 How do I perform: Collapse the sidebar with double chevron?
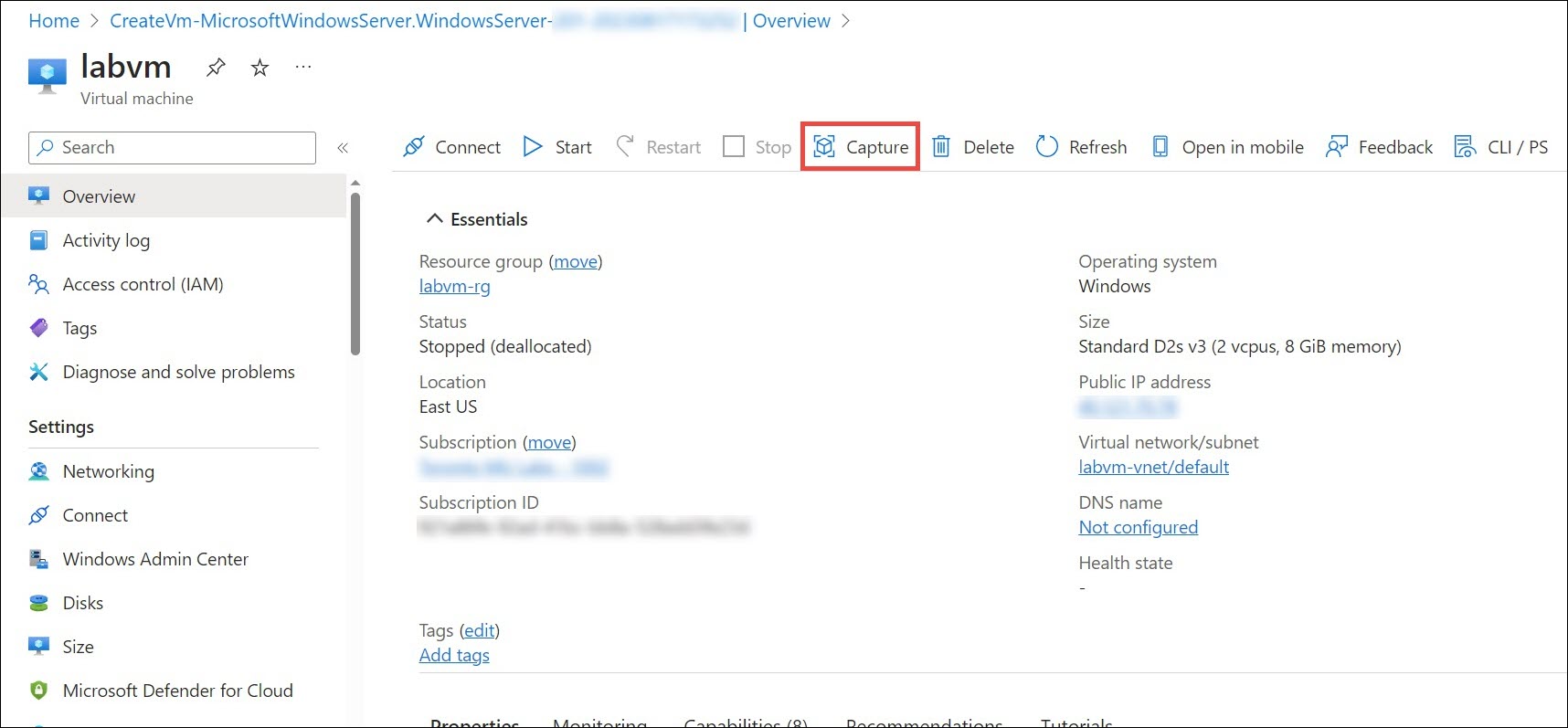[343, 148]
